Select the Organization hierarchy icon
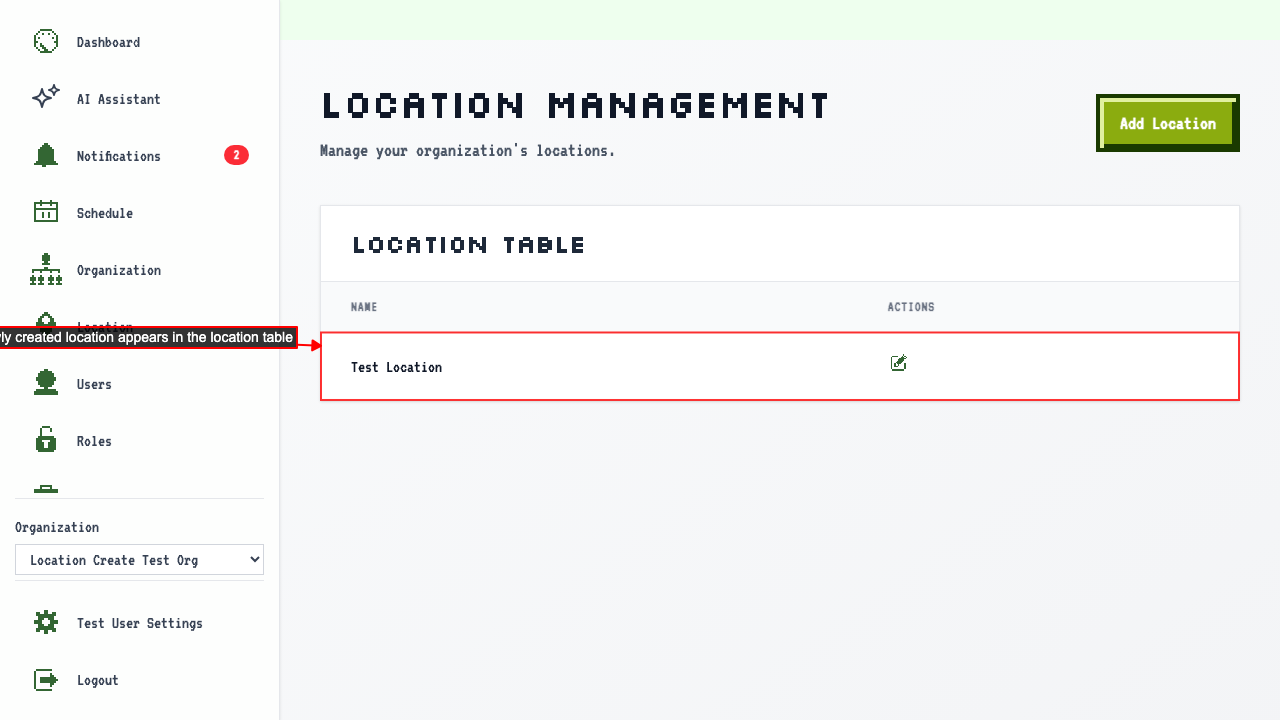 [x=46, y=270]
